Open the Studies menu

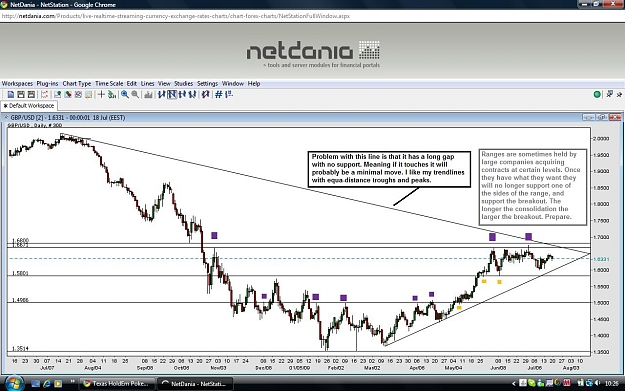click(x=183, y=84)
